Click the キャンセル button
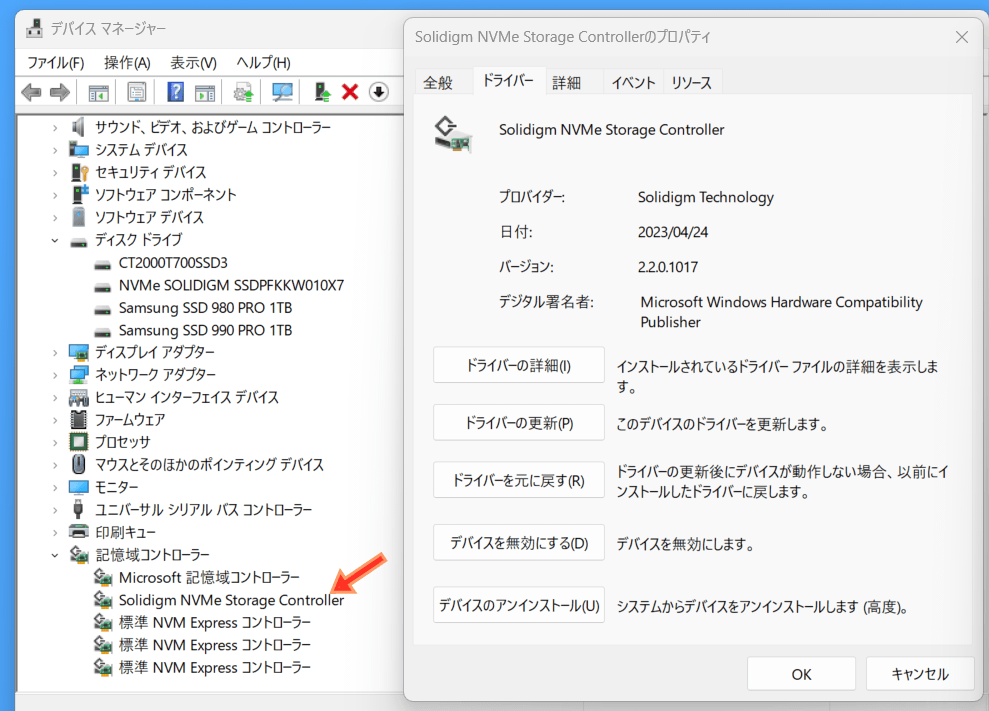989x711 pixels. pos(920,674)
